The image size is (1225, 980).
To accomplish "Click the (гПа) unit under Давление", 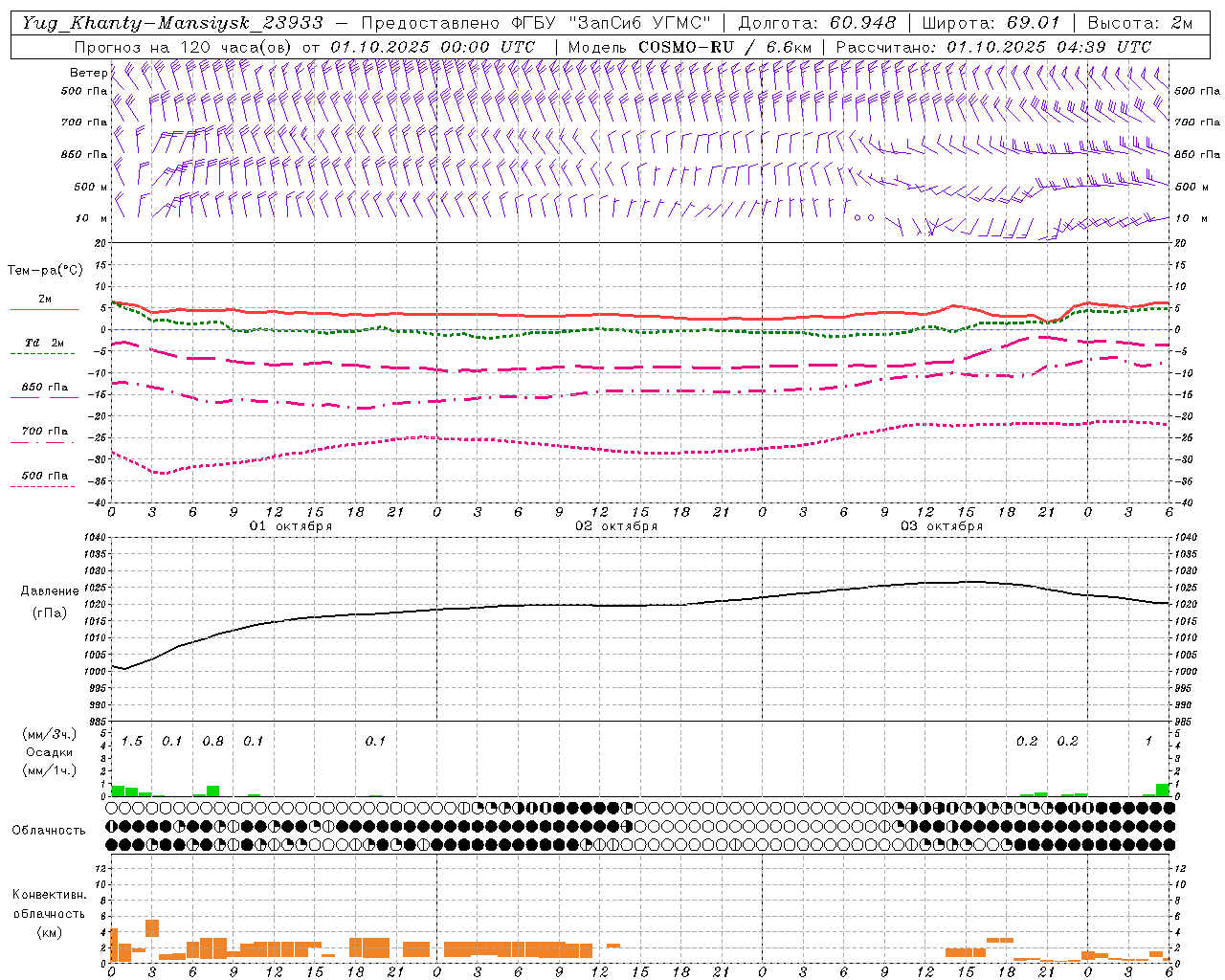I will (50, 613).
